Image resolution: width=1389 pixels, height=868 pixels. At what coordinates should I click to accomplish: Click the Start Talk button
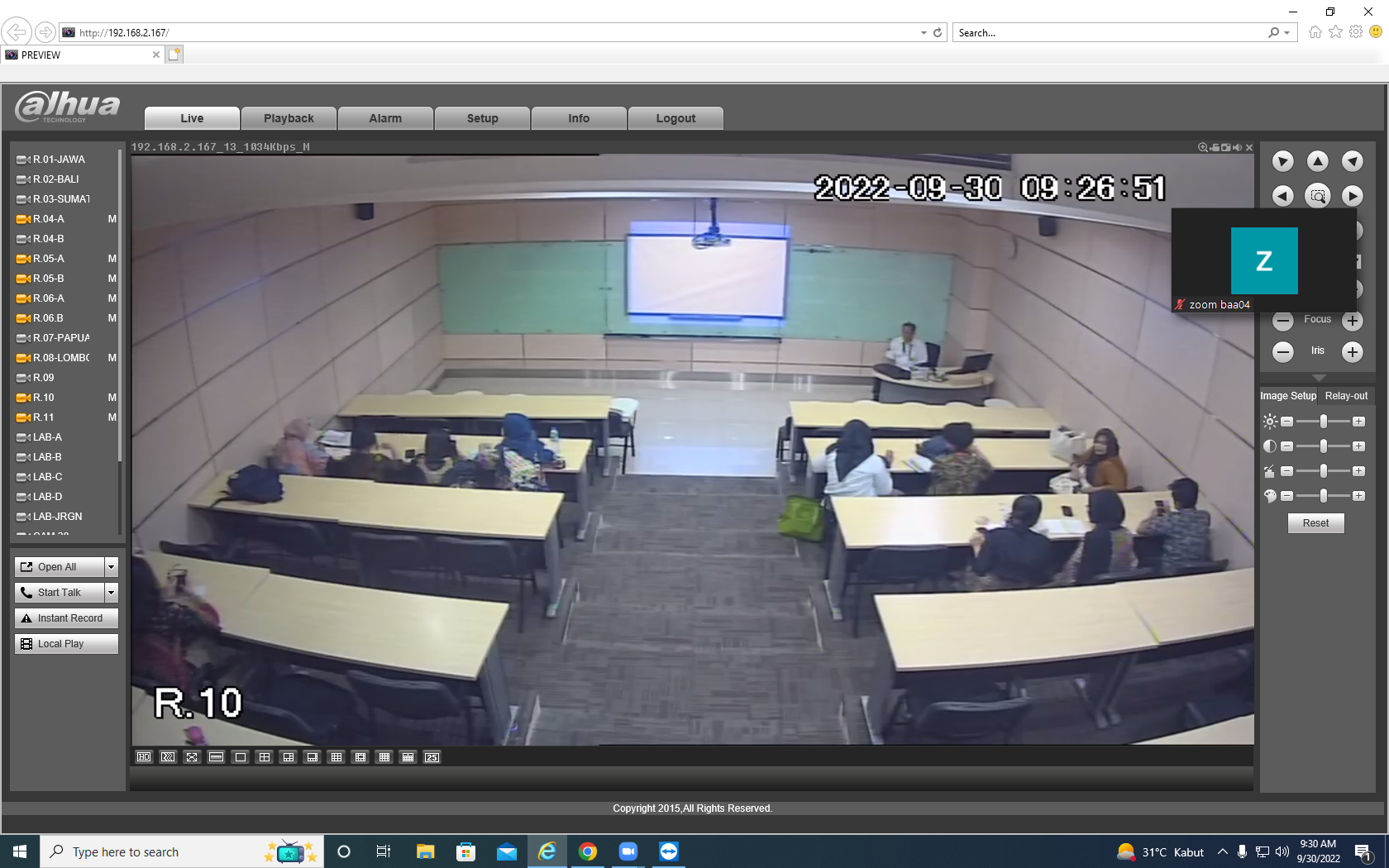[x=60, y=593]
